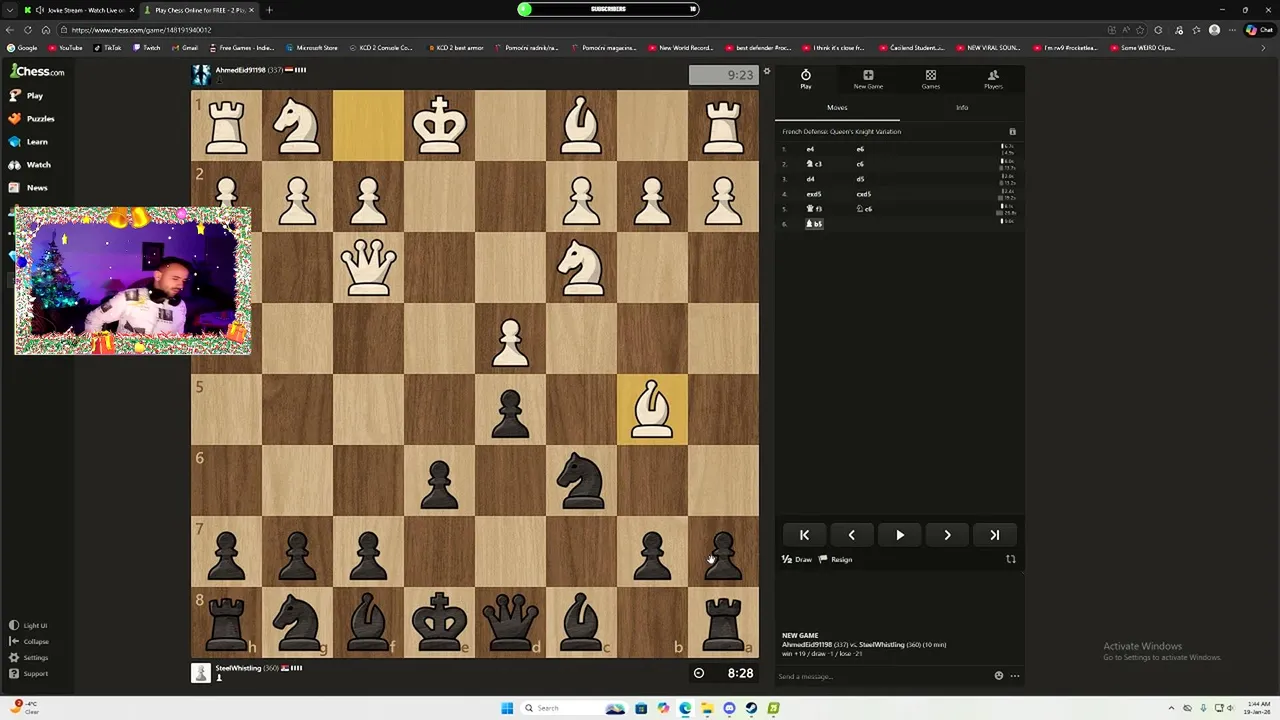Viewport: 1280px width, 720px height.
Task: Open chat more options menu
Action: click(1014, 677)
